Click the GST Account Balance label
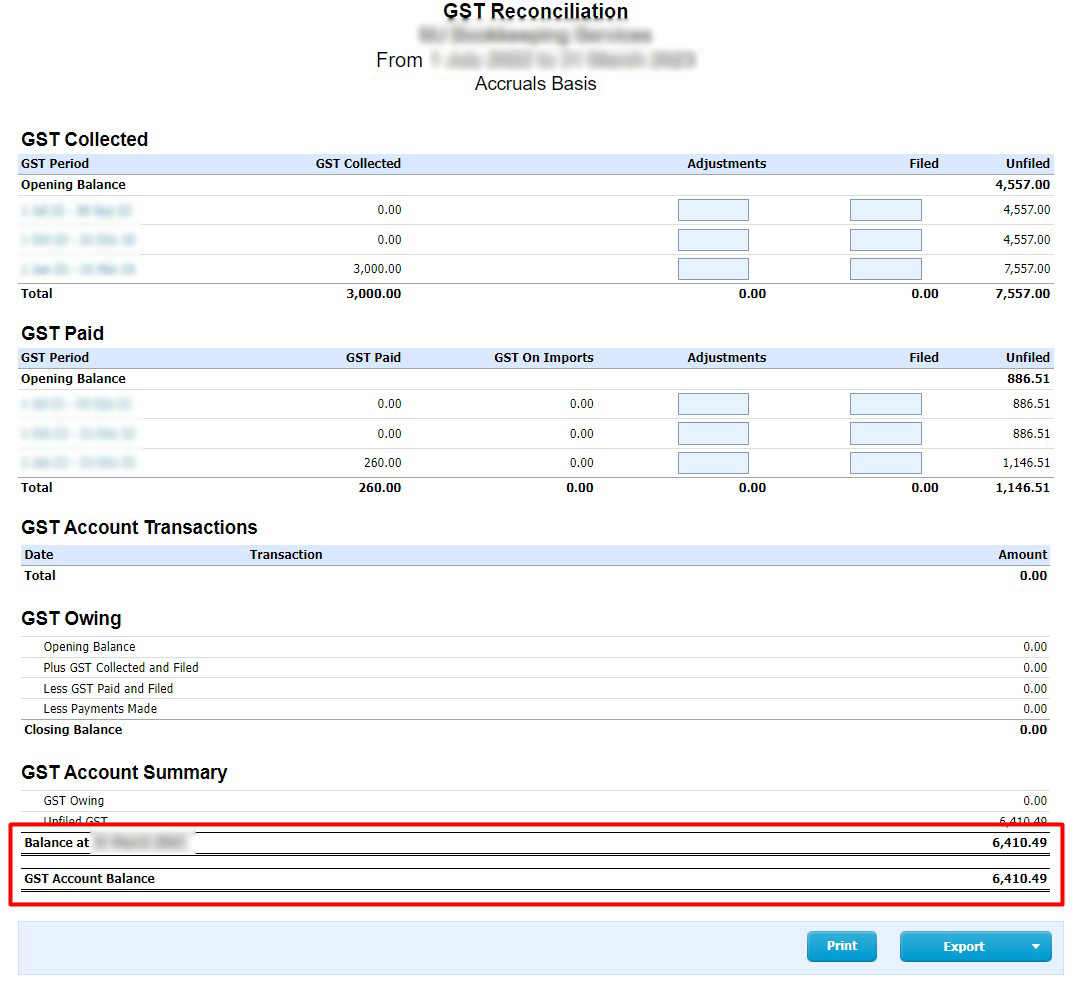1080x987 pixels. tap(90, 879)
